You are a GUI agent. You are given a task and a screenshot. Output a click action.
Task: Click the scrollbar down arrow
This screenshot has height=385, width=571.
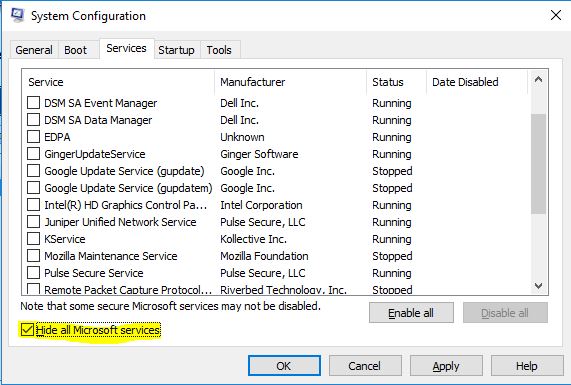point(538,286)
